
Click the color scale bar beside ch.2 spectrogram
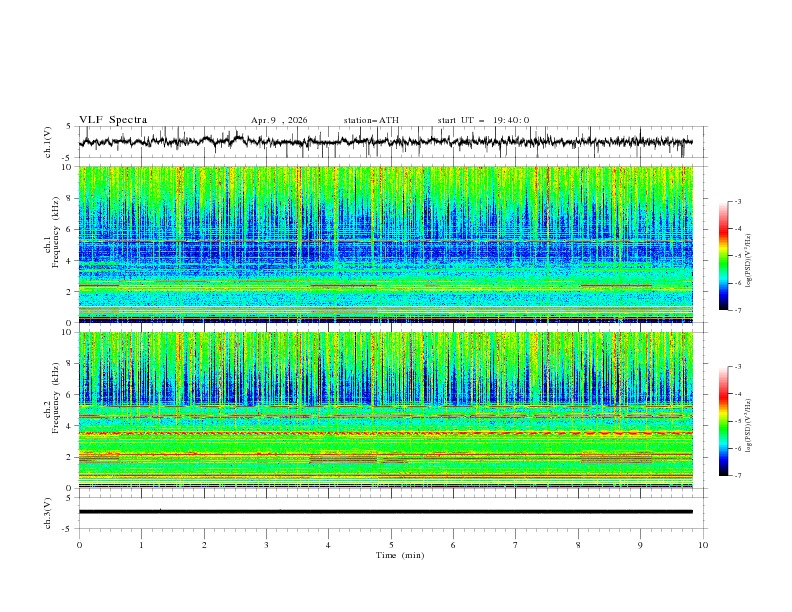723,421
